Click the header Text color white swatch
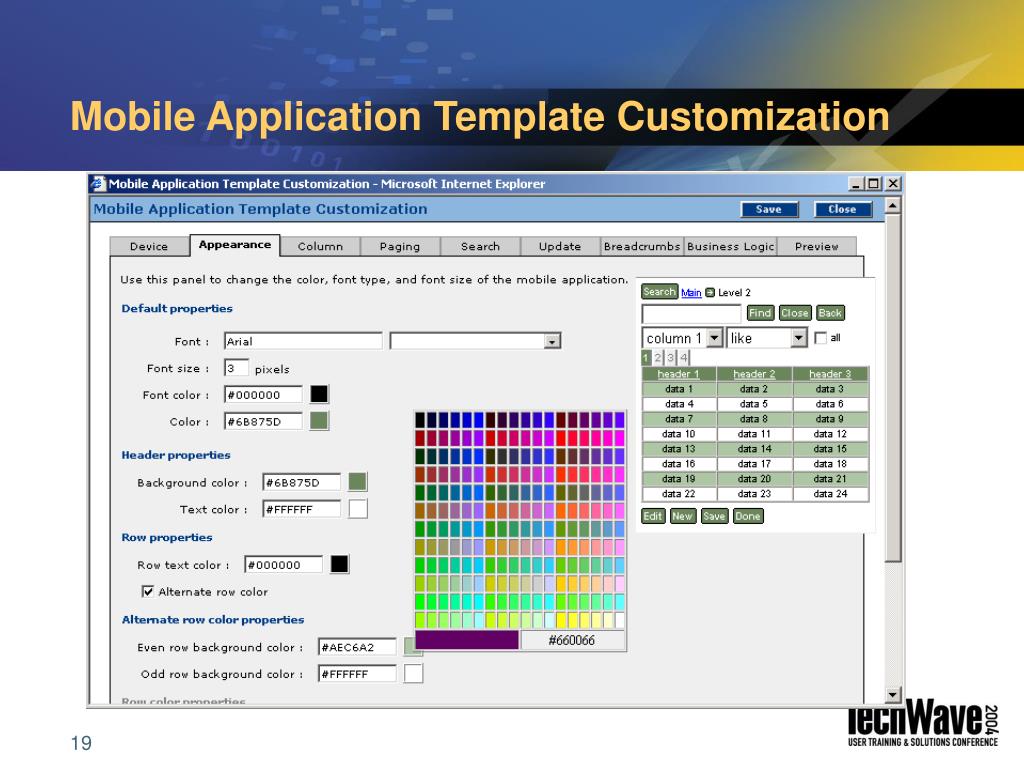Screen dimensions: 1024x768 pos(358,509)
